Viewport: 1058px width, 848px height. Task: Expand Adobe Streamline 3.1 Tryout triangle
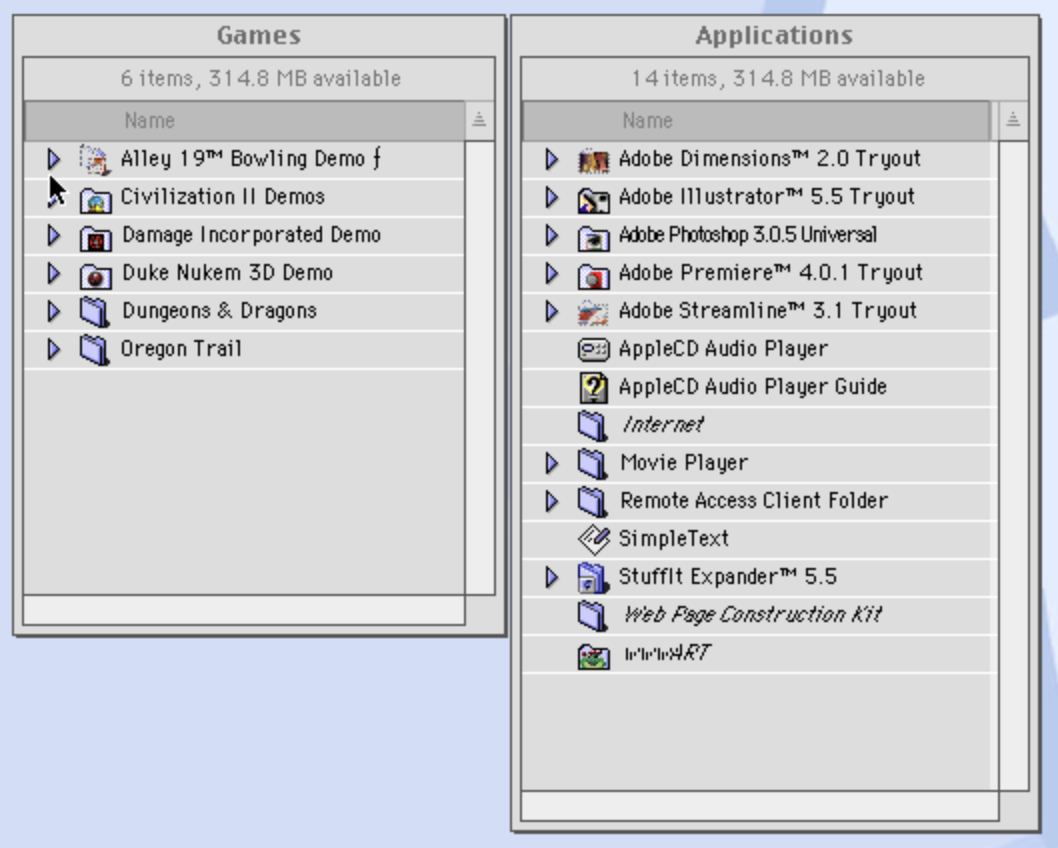coord(552,311)
